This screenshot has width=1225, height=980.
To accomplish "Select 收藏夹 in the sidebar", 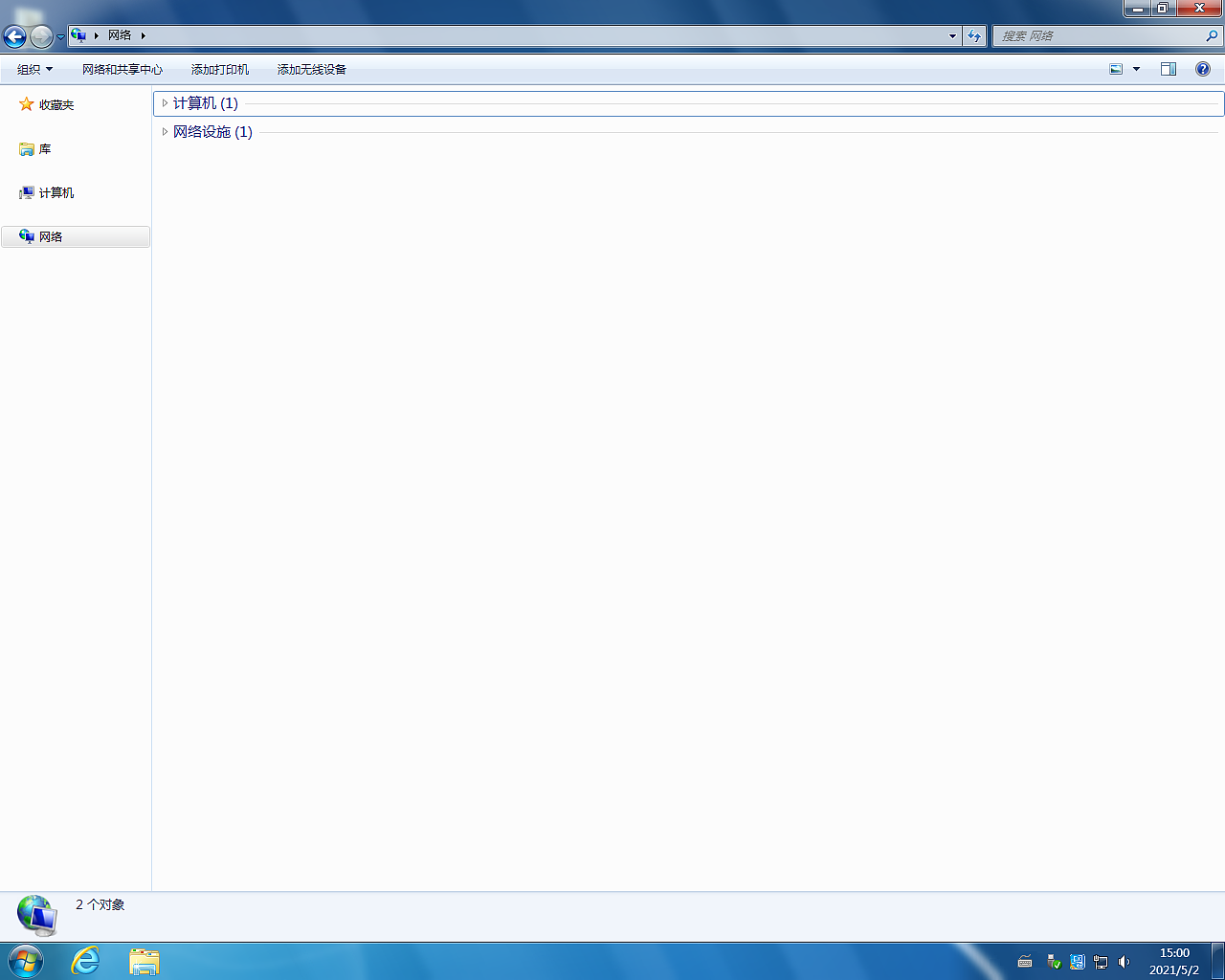I will click(x=55, y=104).
